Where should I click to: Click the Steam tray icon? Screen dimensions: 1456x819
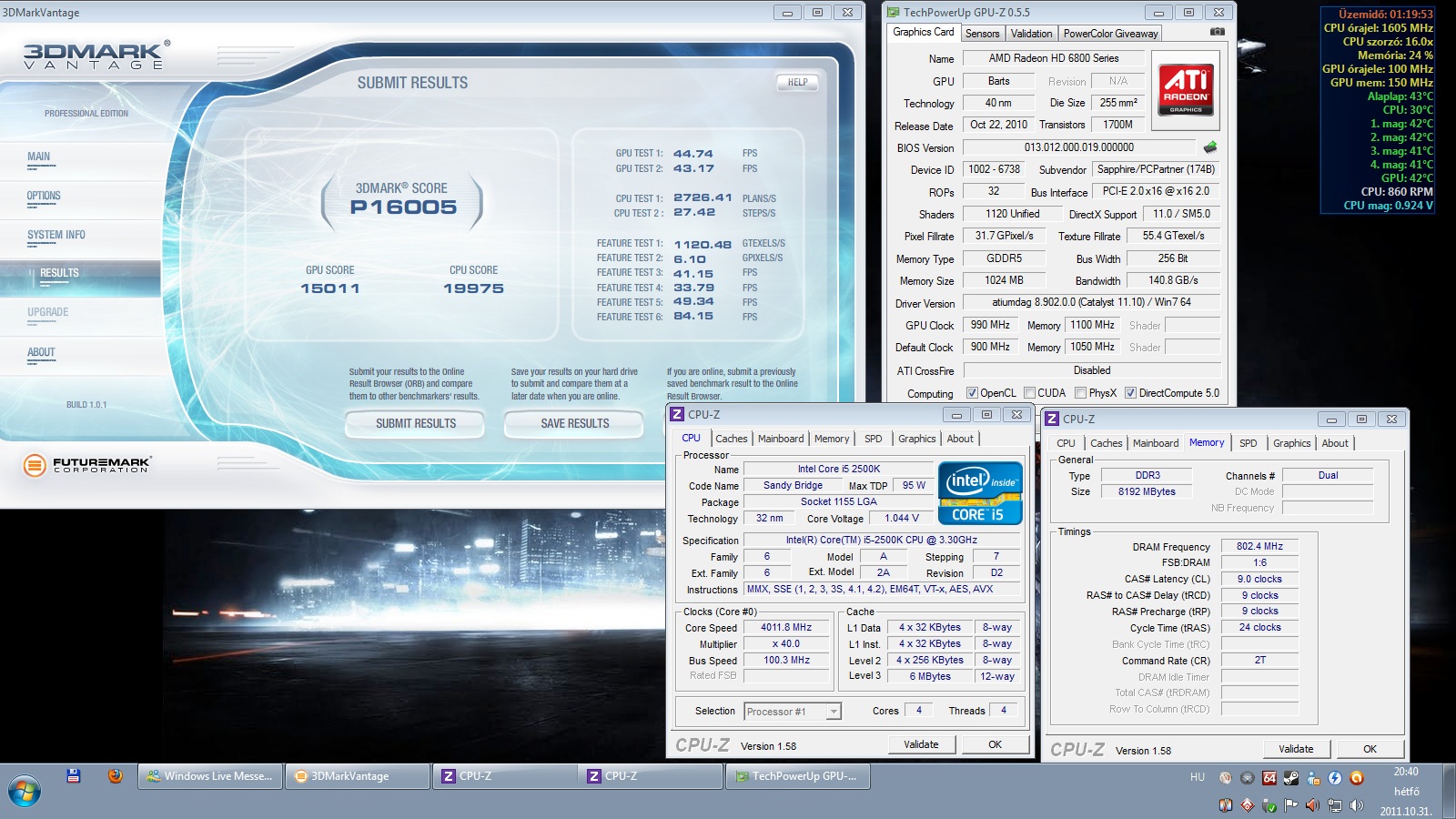(1290, 778)
